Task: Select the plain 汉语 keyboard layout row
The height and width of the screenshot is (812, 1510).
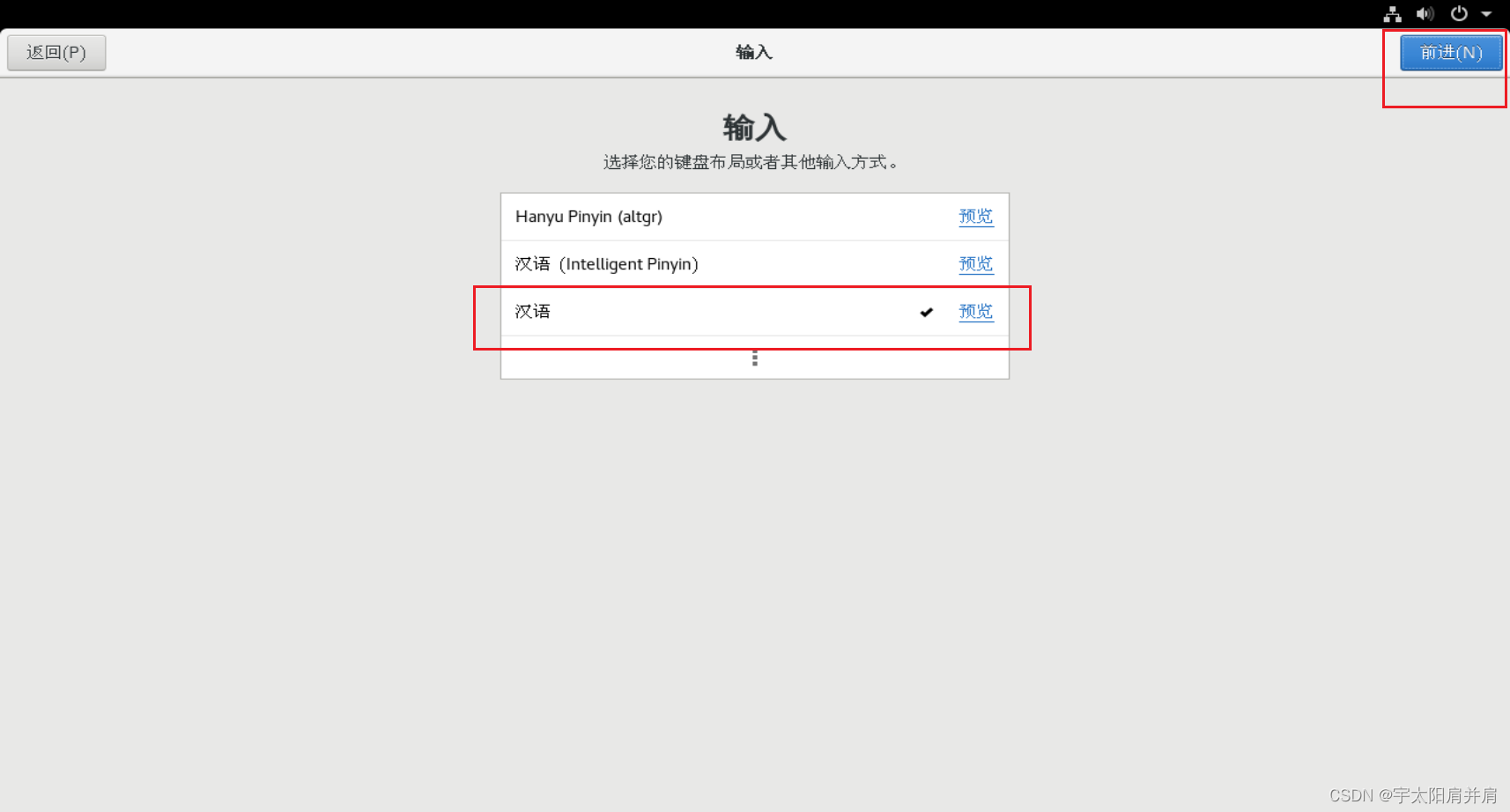Action: point(754,312)
